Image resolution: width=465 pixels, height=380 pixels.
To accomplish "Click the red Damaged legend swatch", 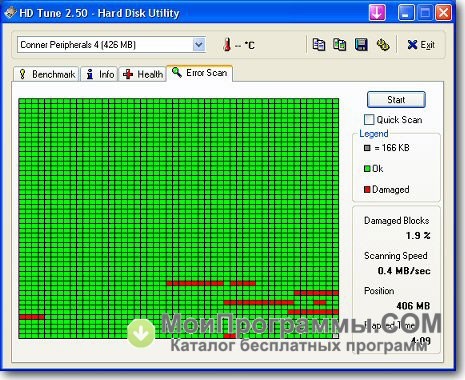I will click(367, 190).
